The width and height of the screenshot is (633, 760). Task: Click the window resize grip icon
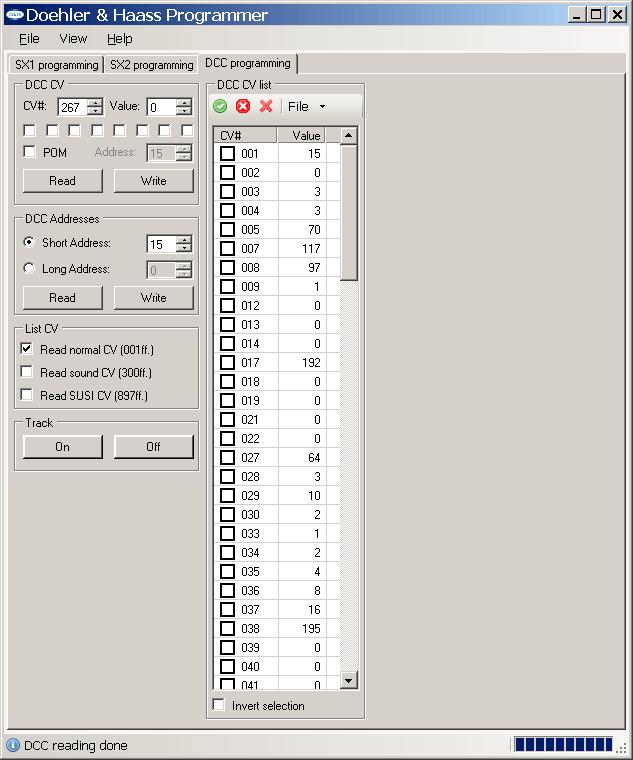(x=622, y=749)
